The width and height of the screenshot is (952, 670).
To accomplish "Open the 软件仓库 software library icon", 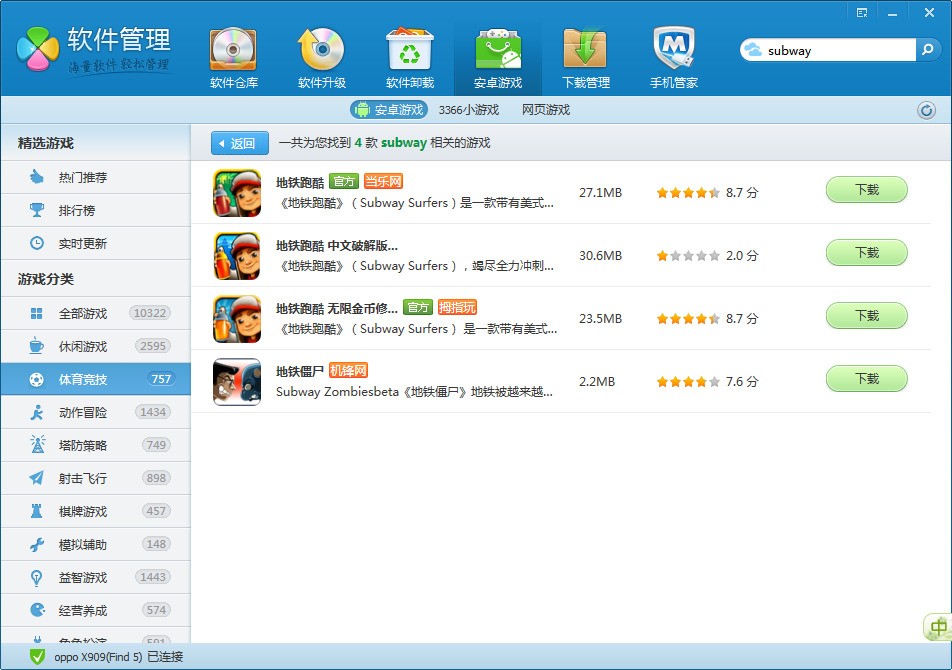I will pos(233,49).
